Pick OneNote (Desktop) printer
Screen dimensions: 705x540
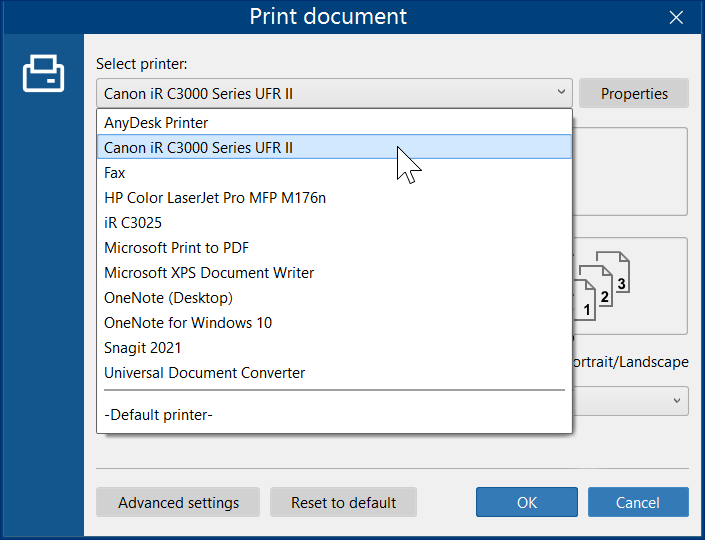[334, 298]
